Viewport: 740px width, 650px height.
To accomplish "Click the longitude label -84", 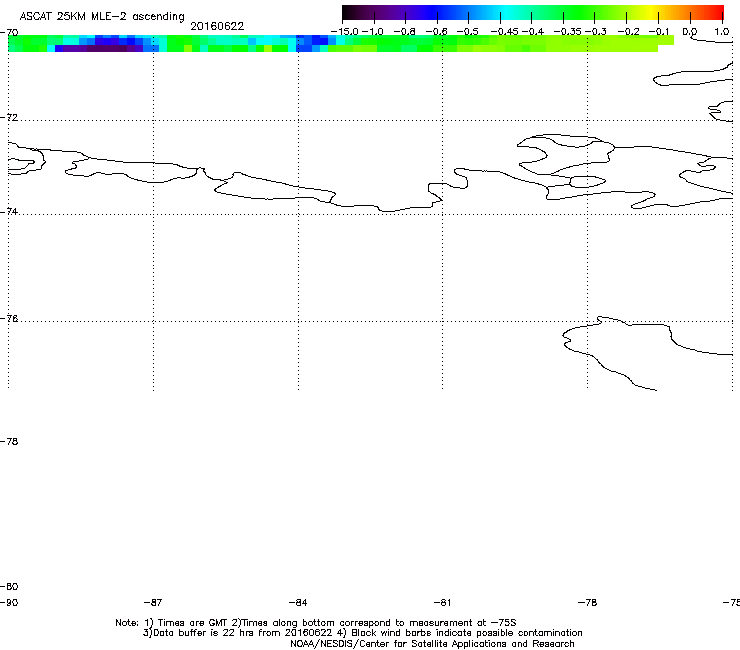I will [x=298, y=602].
